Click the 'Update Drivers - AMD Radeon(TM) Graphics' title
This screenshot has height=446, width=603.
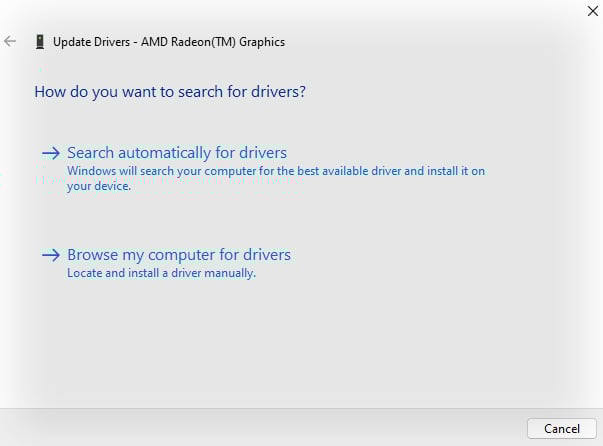(x=169, y=42)
